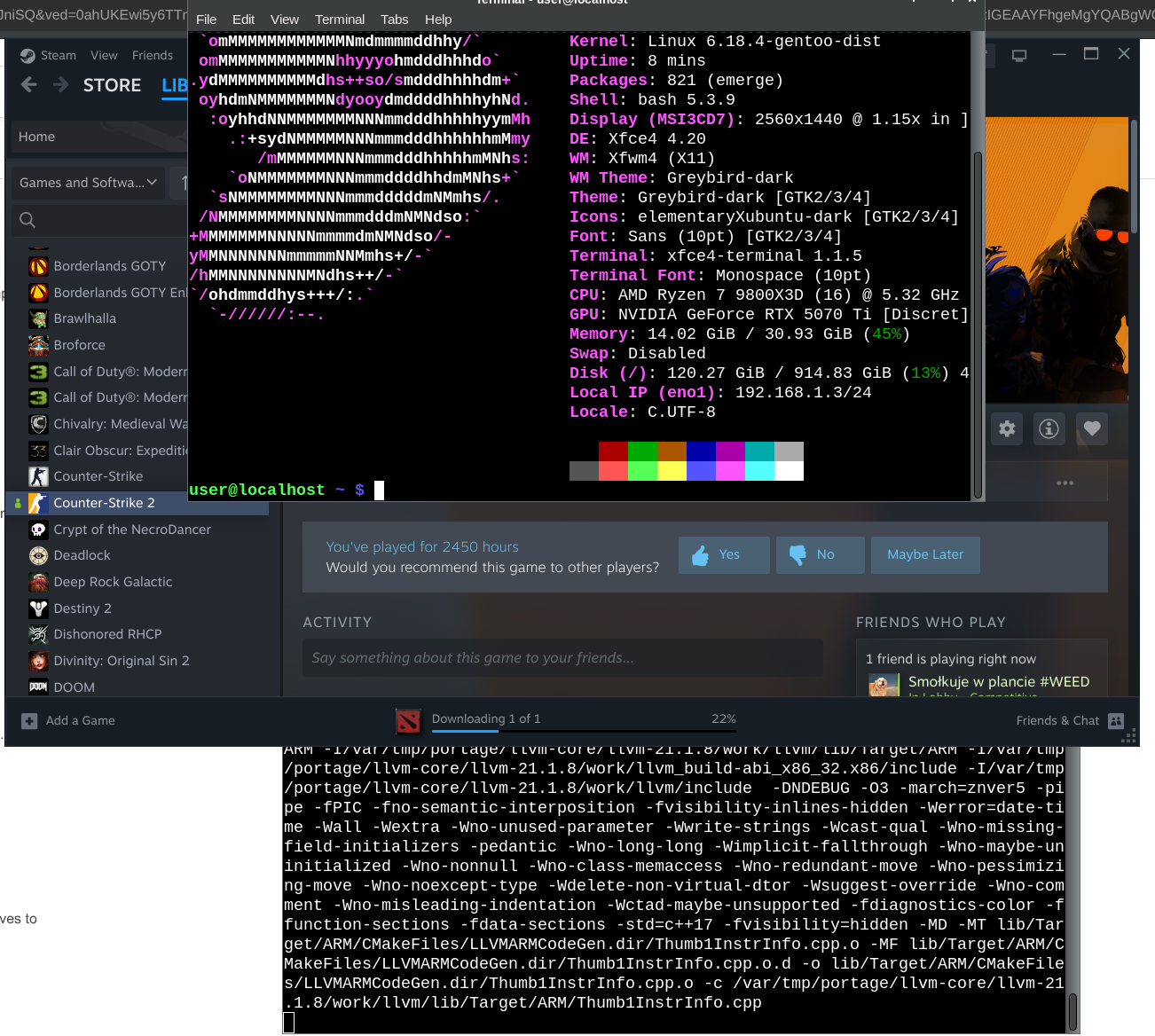The height and width of the screenshot is (1036, 1155).
Task: Click the Destiny 2 game icon
Action: pyautogui.click(x=38, y=608)
